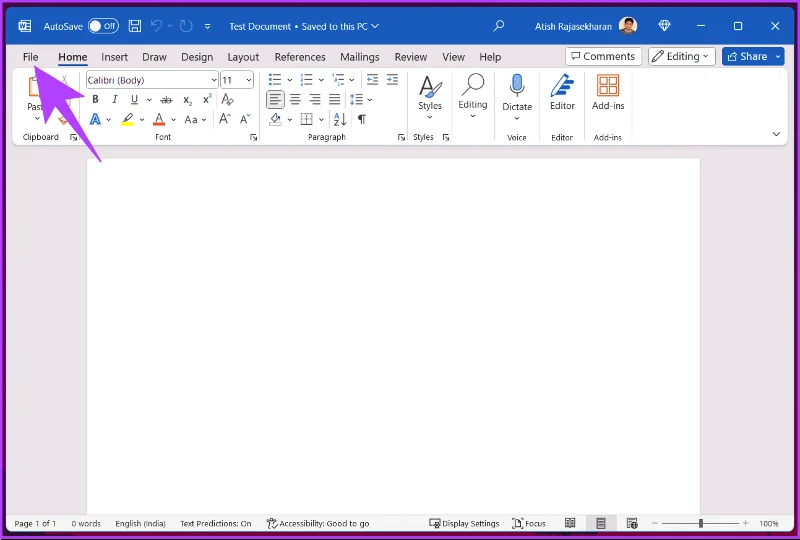Click Clear All Formatting icon
Image resolution: width=800 pixels, height=540 pixels.
coord(228,100)
